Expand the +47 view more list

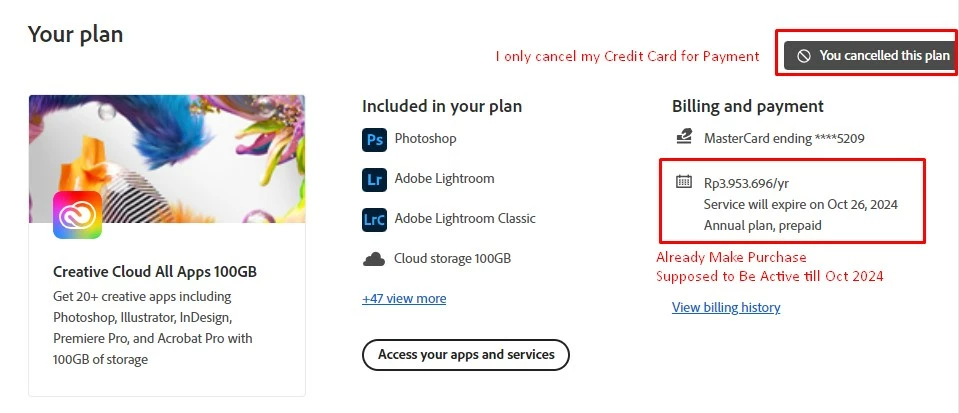pyautogui.click(x=404, y=299)
